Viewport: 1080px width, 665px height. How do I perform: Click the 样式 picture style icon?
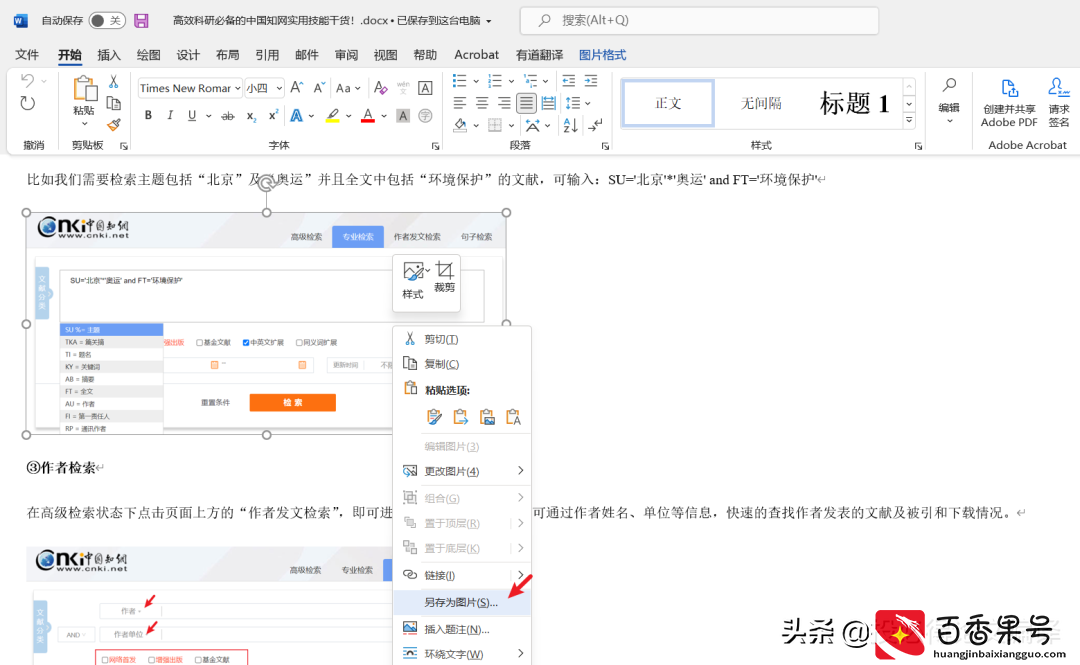414,280
